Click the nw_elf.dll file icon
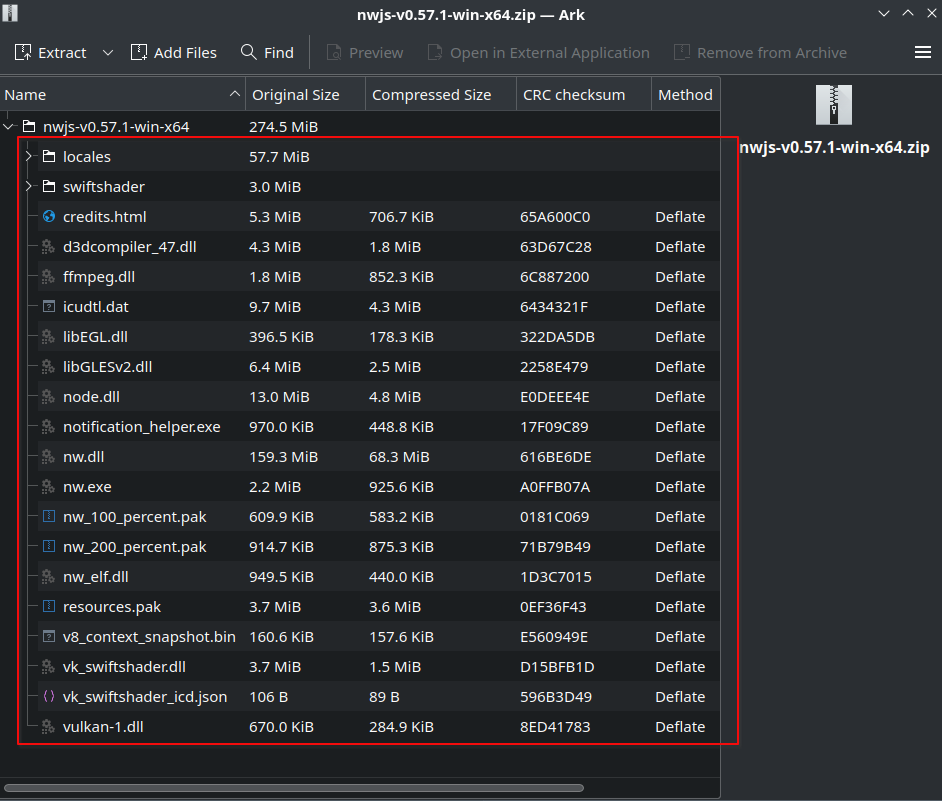Screen dimensions: 942x801 click(49, 576)
